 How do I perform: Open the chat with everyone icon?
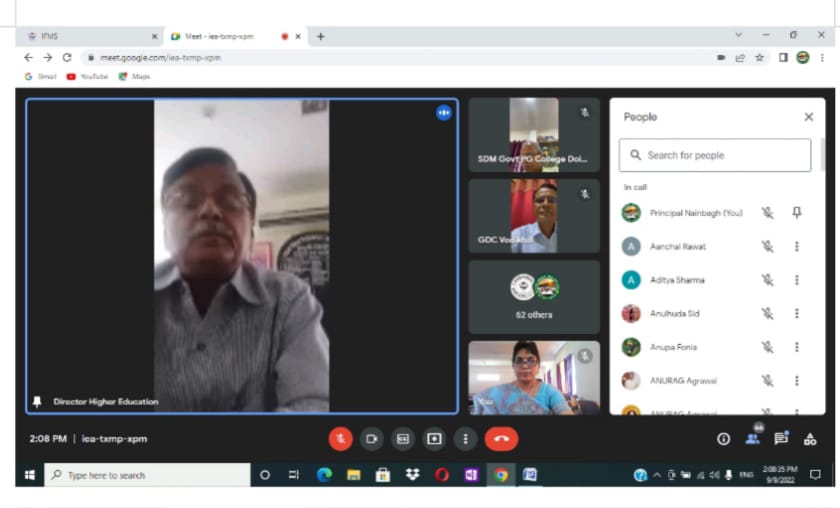[781, 438]
